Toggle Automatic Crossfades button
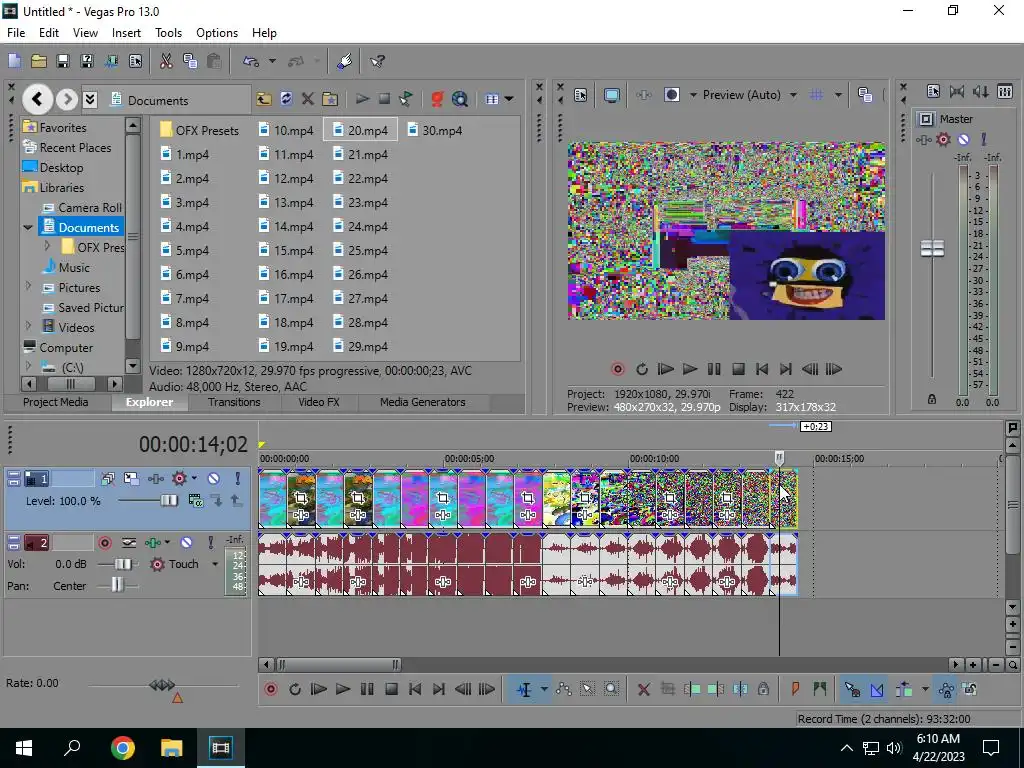Screen dimensions: 1024x768 pos(876,689)
